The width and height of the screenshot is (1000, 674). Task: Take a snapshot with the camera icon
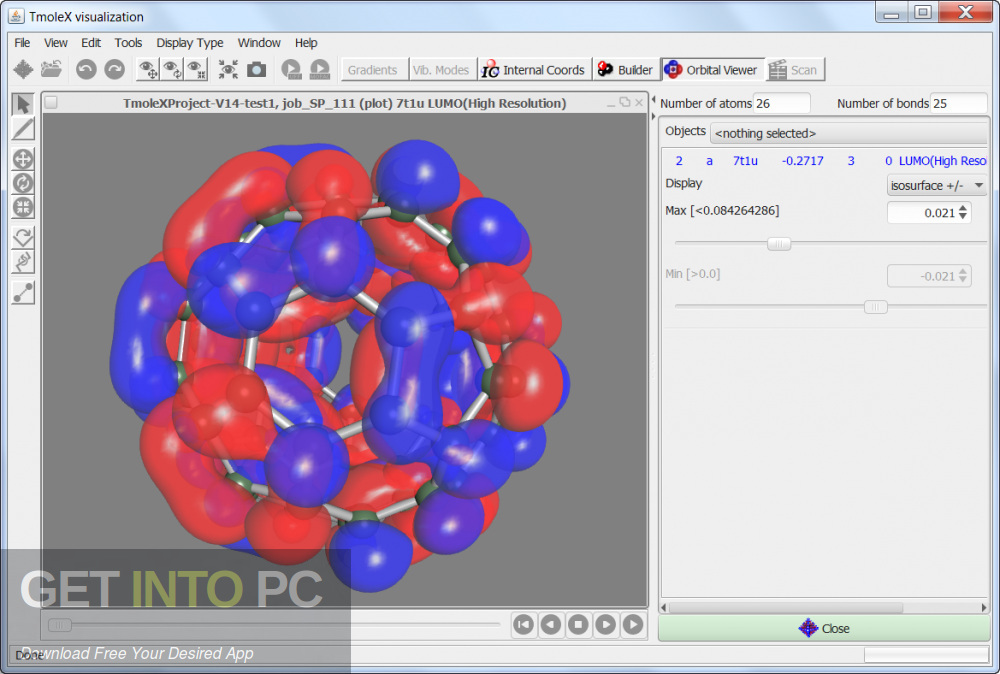pyautogui.click(x=256, y=70)
